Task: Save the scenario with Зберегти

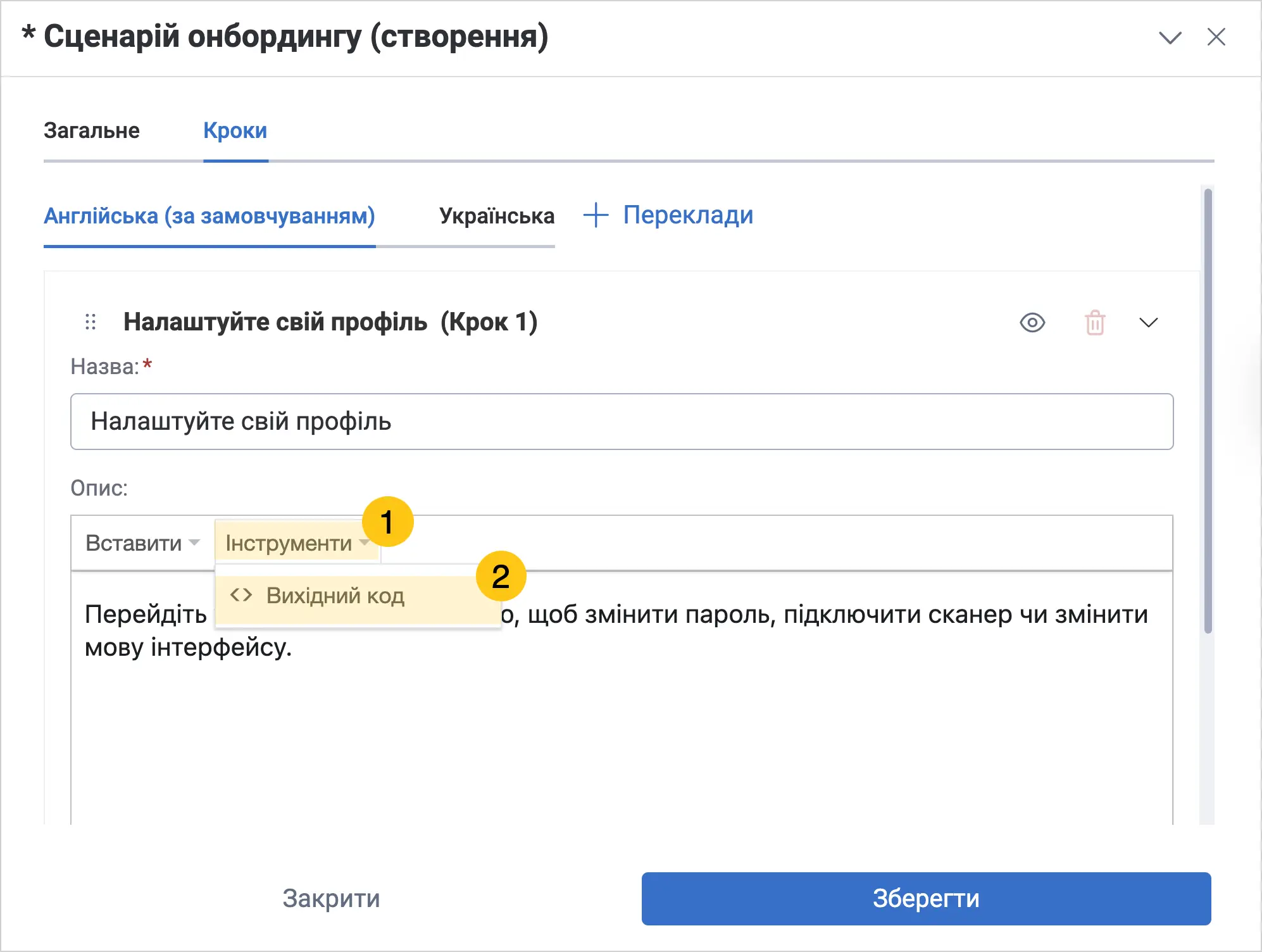Action: tap(926, 898)
